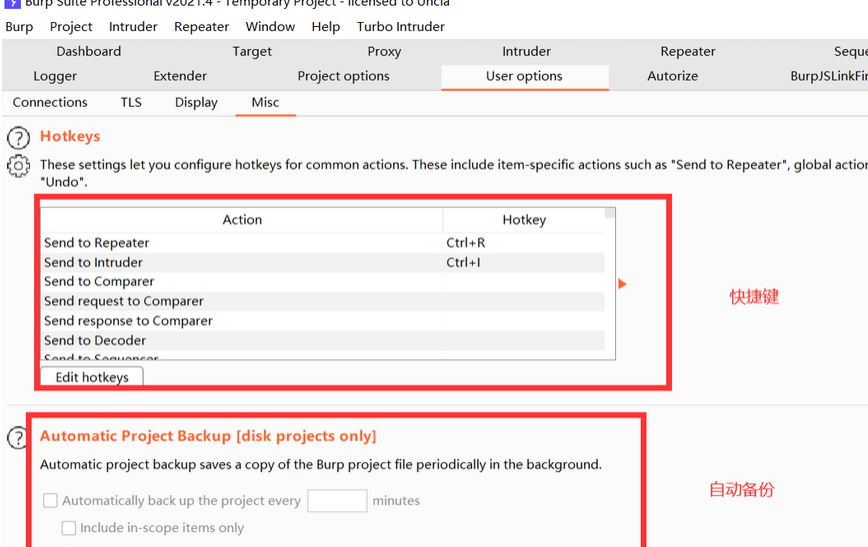Click the backup interval minutes field
This screenshot has height=547, width=868.
point(337,500)
